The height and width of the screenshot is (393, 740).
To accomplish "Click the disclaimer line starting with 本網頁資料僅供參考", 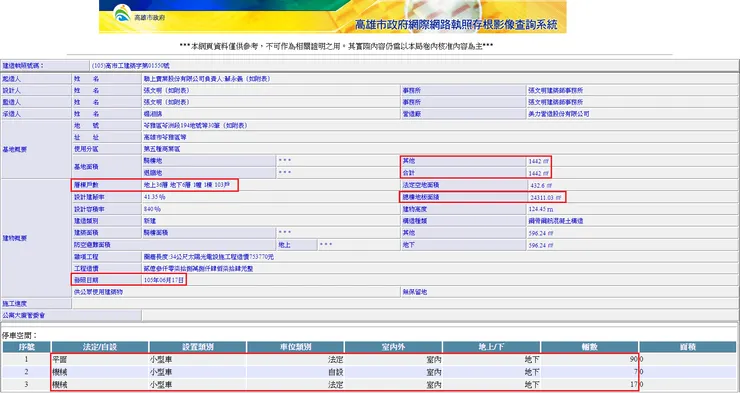I will [336, 46].
